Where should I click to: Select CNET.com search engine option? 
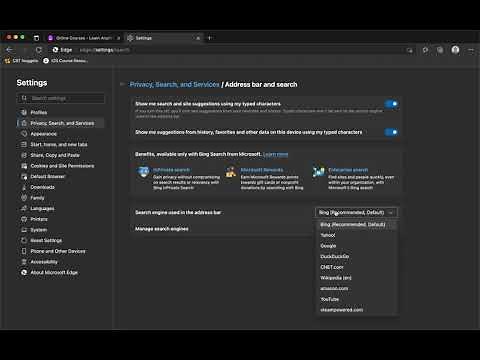tap(357, 267)
